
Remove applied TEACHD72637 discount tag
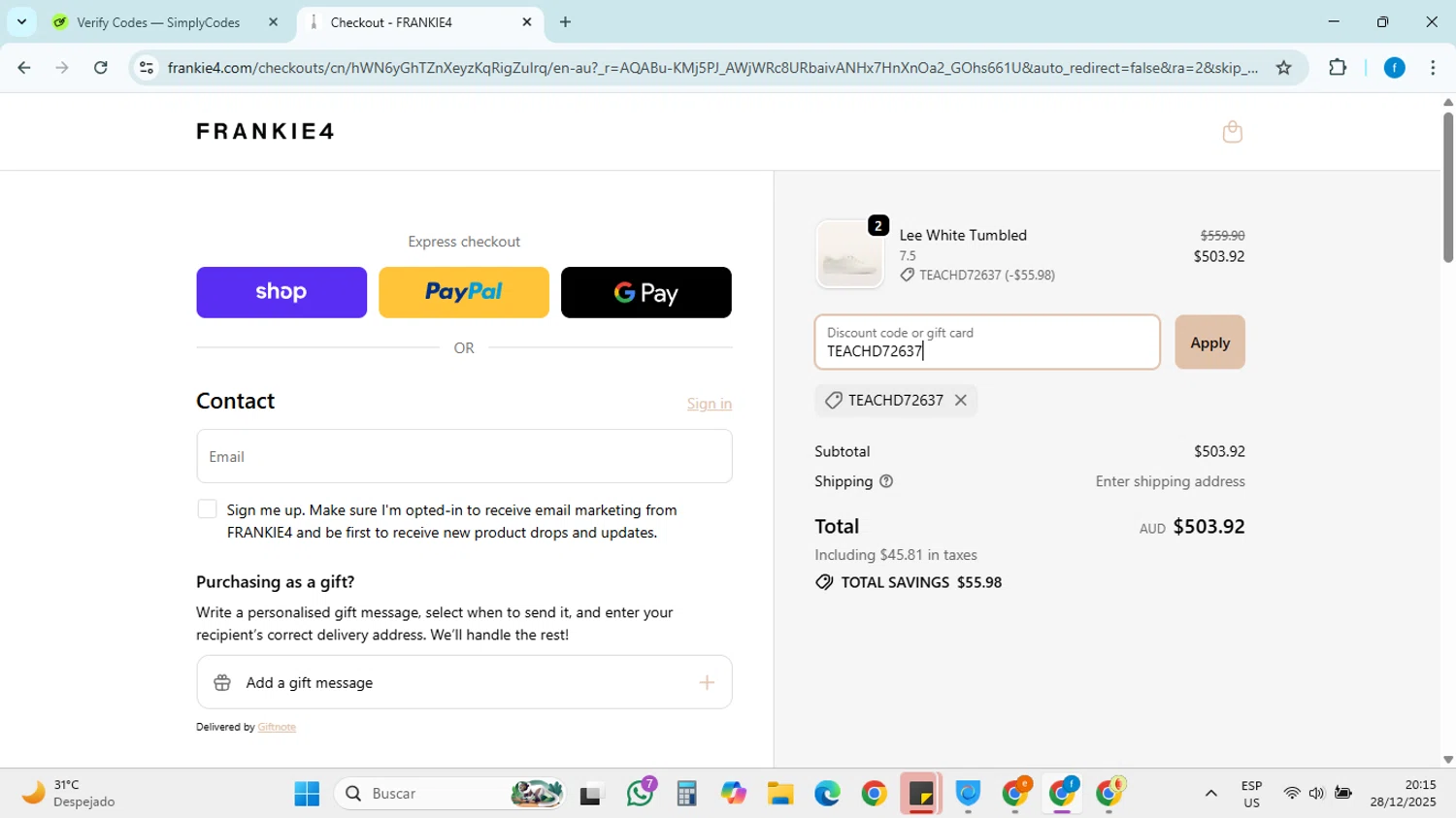point(960,401)
